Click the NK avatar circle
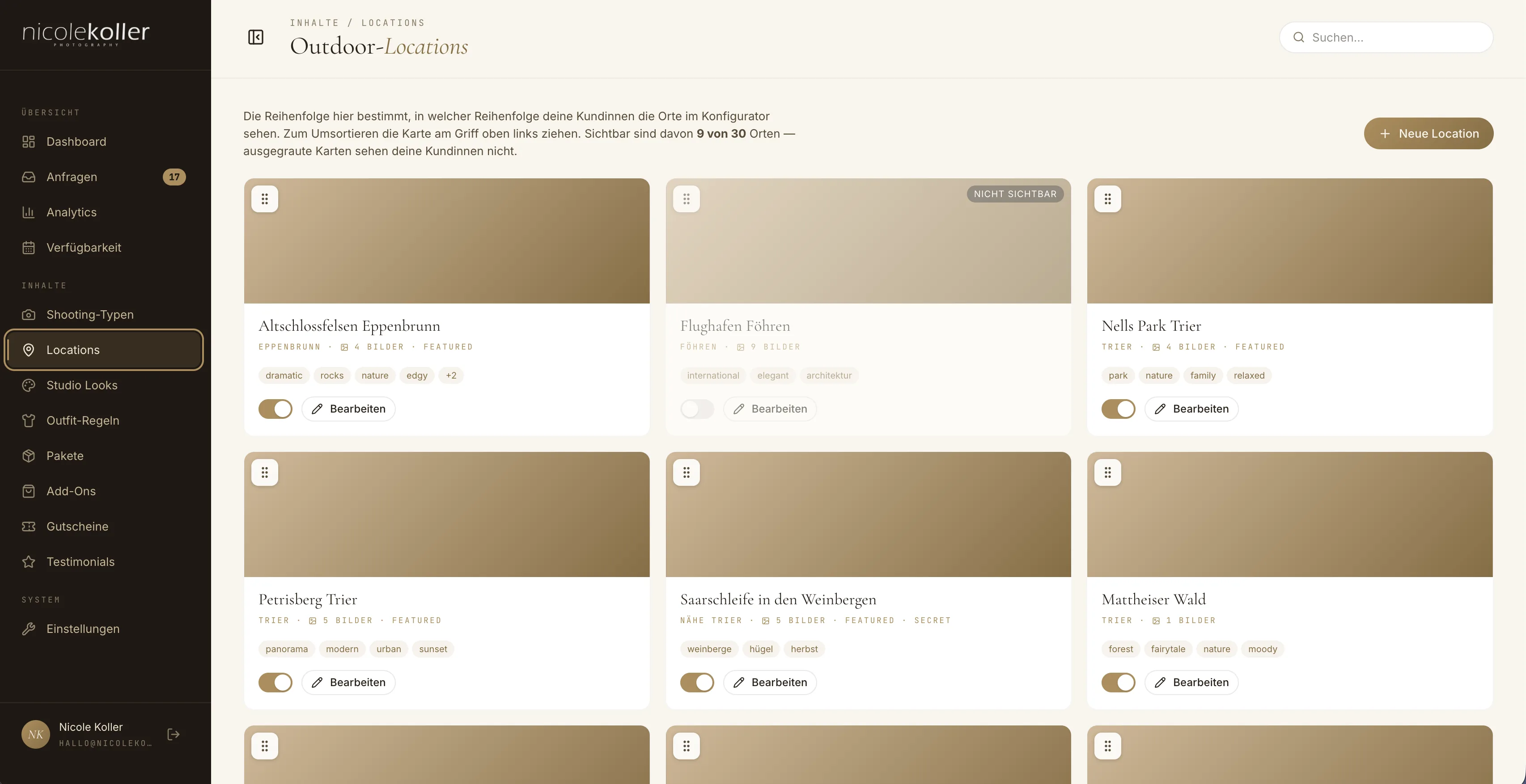1526x784 pixels. [x=35, y=734]
